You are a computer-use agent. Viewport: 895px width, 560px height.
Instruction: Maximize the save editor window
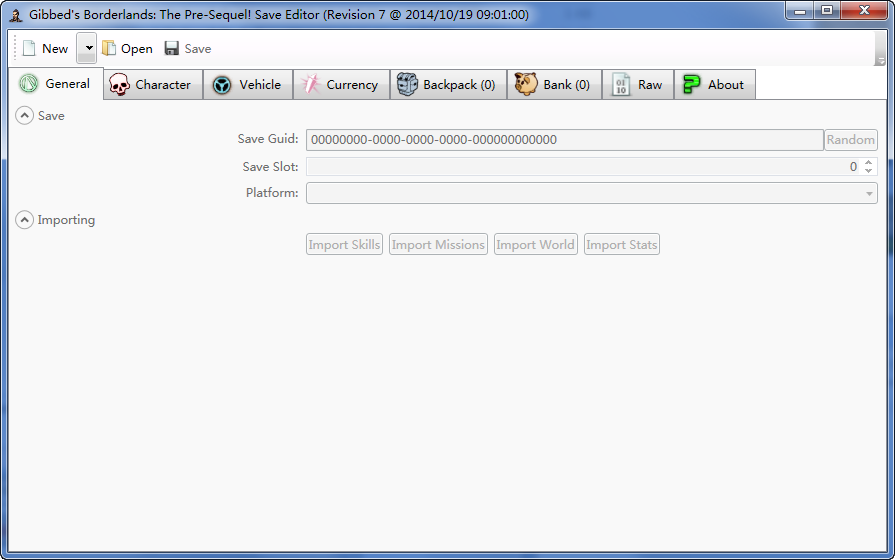827,10
